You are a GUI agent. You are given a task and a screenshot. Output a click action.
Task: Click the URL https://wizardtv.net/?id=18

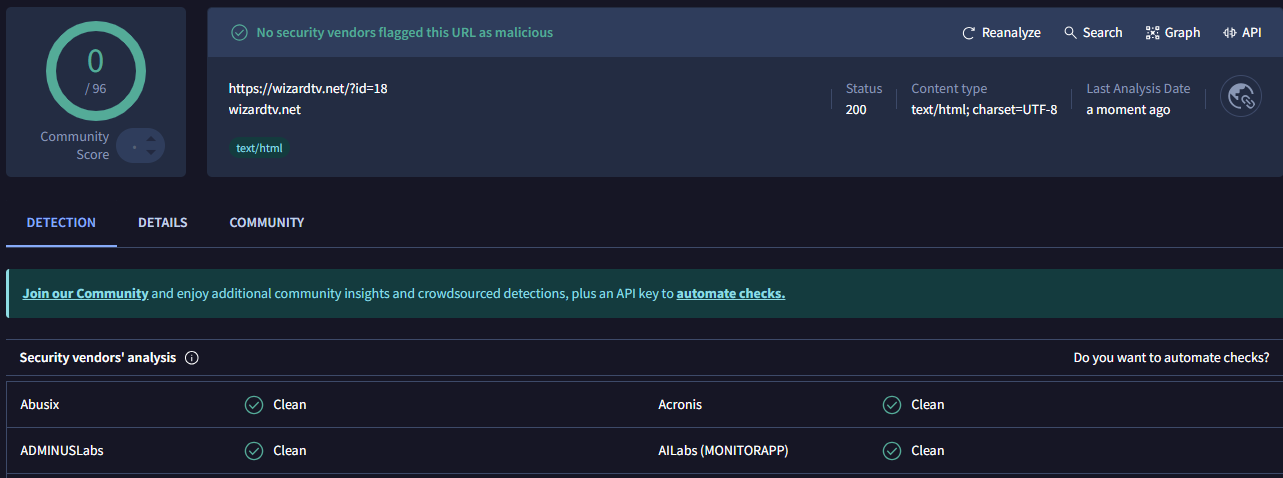click(x=308, y=88)
